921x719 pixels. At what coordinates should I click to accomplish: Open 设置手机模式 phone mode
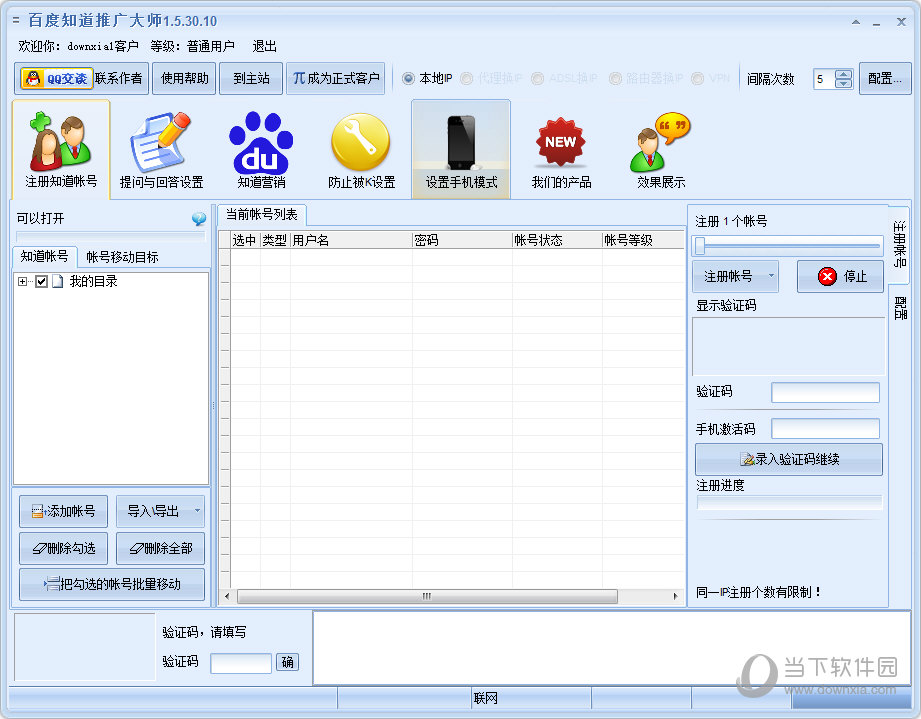[x=461, y=149]
